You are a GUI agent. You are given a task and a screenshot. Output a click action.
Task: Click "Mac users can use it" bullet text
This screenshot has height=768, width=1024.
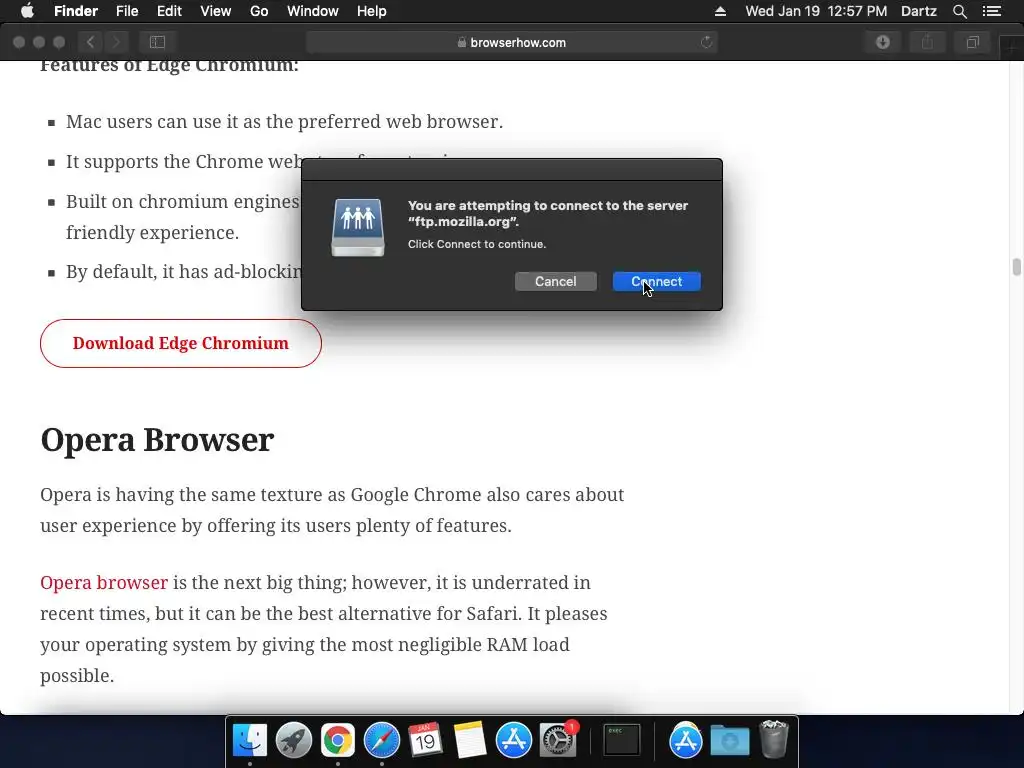pyautogui.click(x=285, y=121)
